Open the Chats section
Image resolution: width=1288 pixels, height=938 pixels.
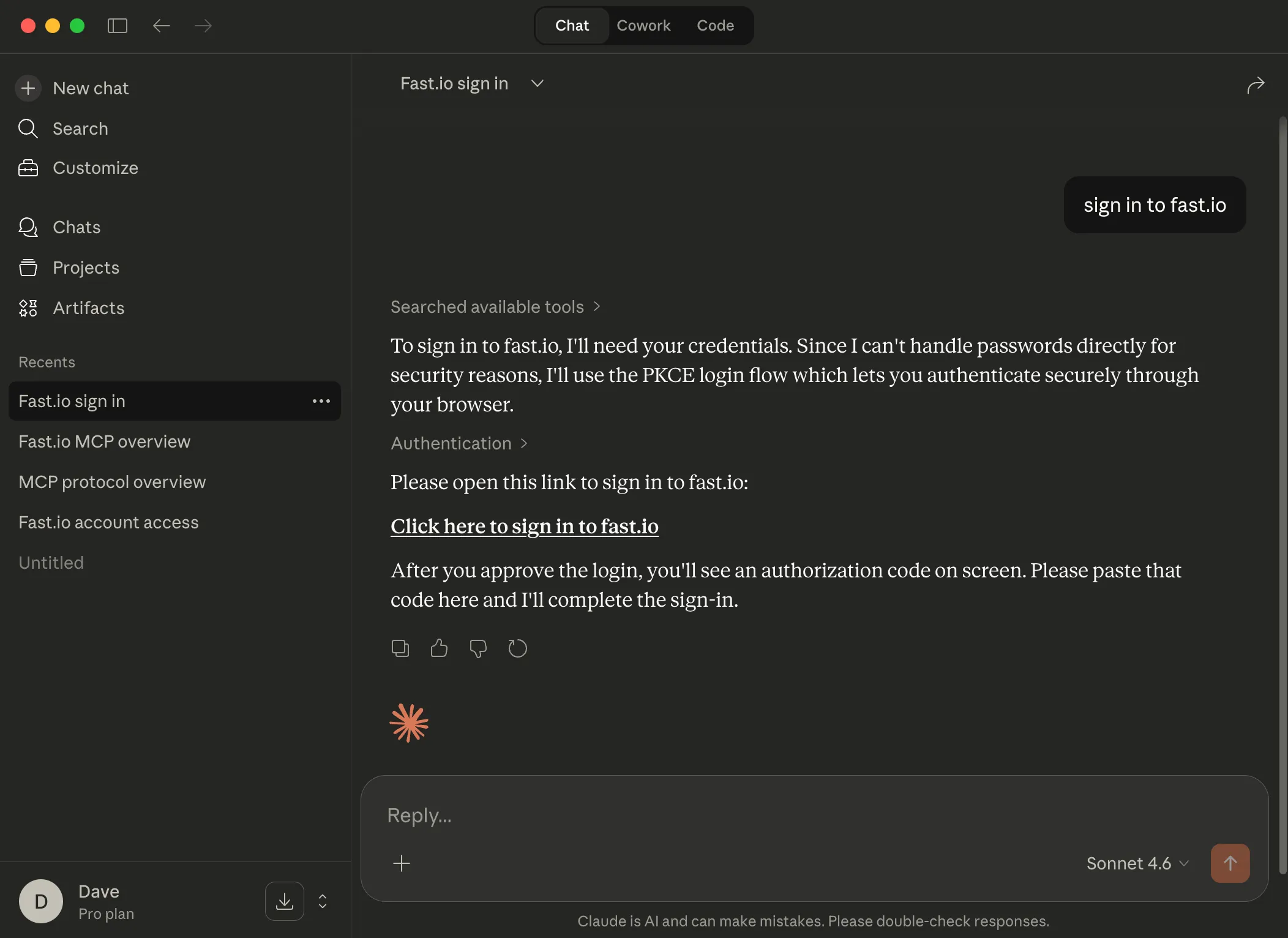pyautogui.click(x=77, y=227)
